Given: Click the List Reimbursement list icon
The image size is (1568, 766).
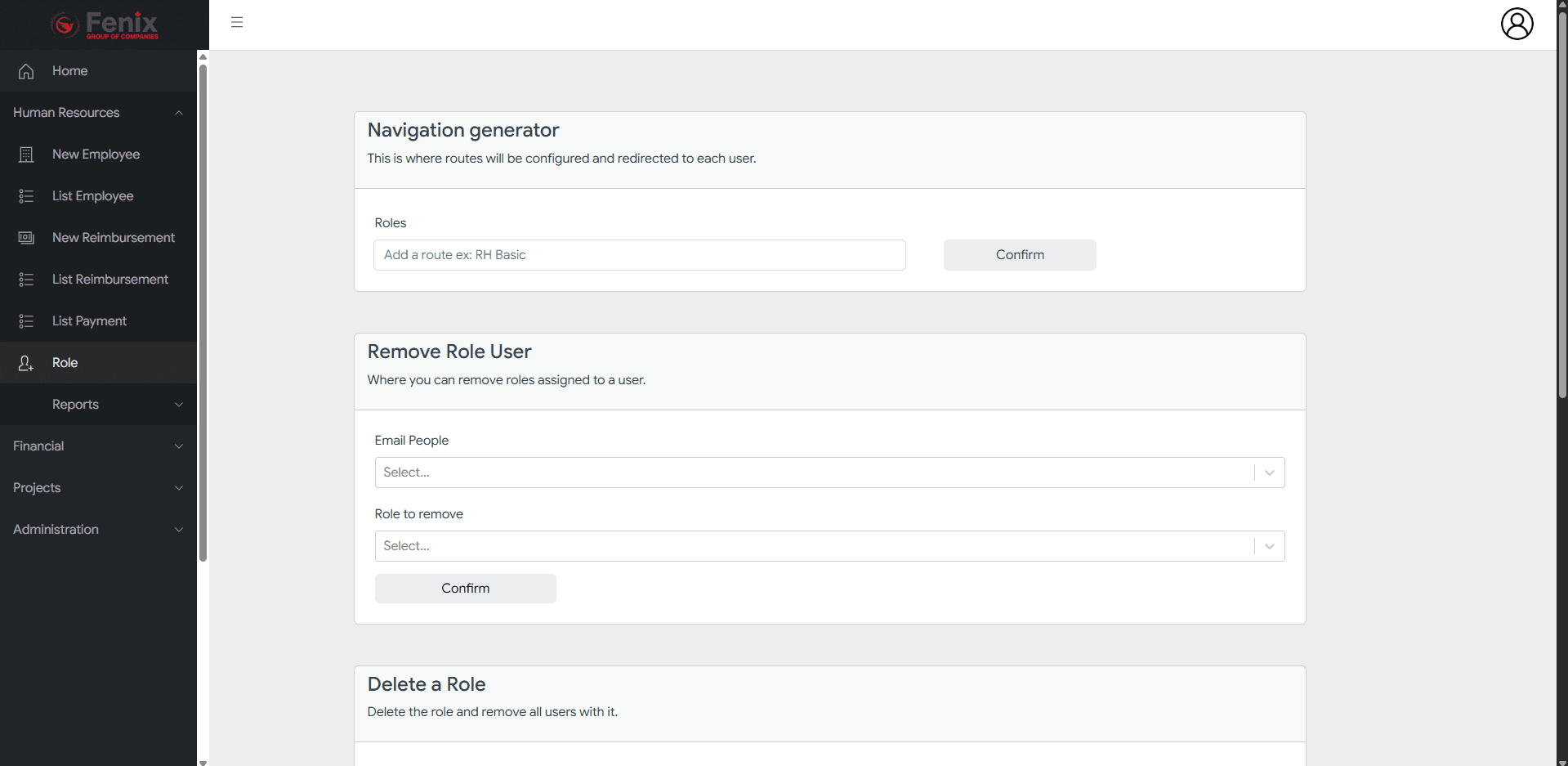Looking at the screenshot, I should 26,280.
